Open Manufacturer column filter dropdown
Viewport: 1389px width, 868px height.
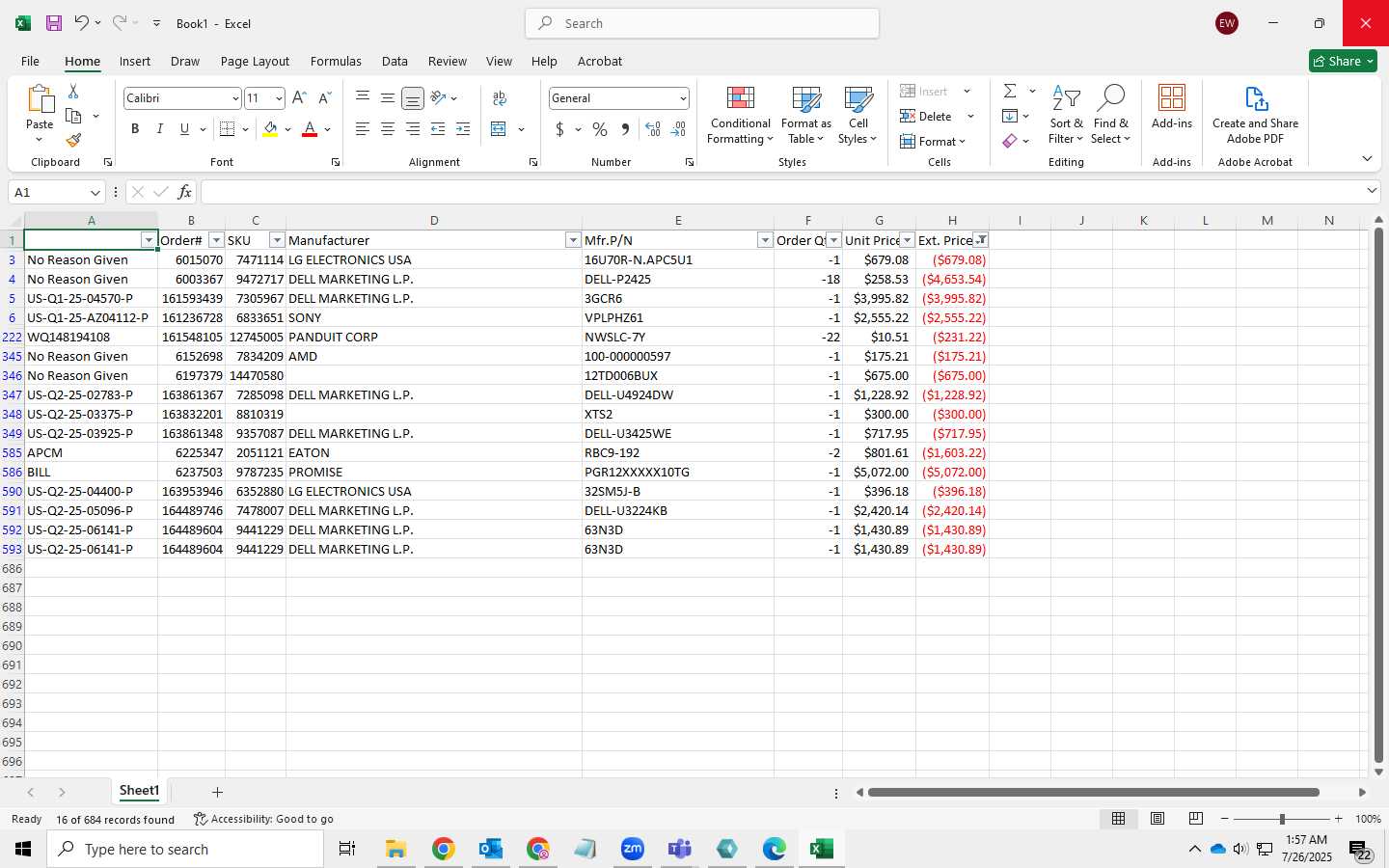573,240
